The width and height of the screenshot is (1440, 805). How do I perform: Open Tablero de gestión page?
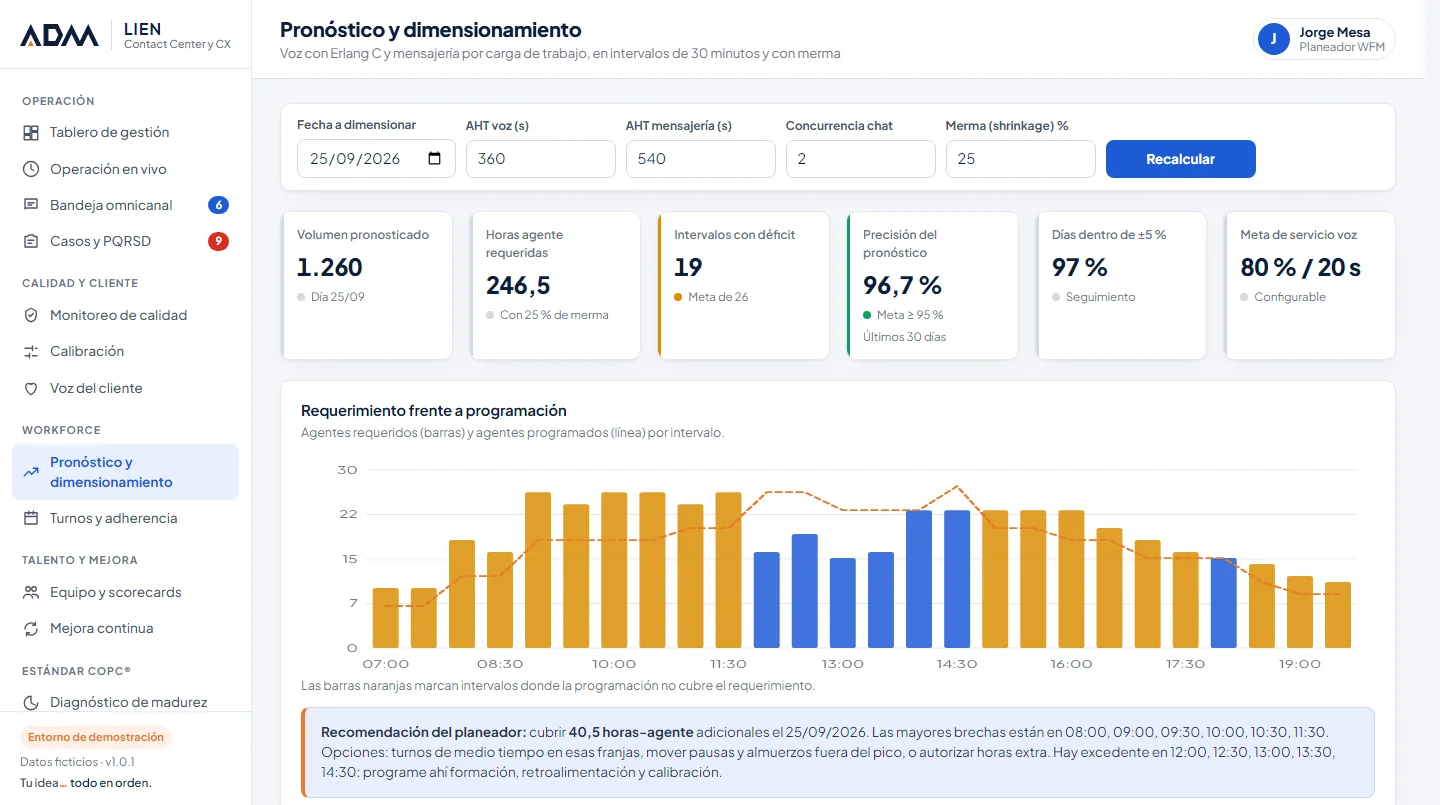[x=125, y=132]
